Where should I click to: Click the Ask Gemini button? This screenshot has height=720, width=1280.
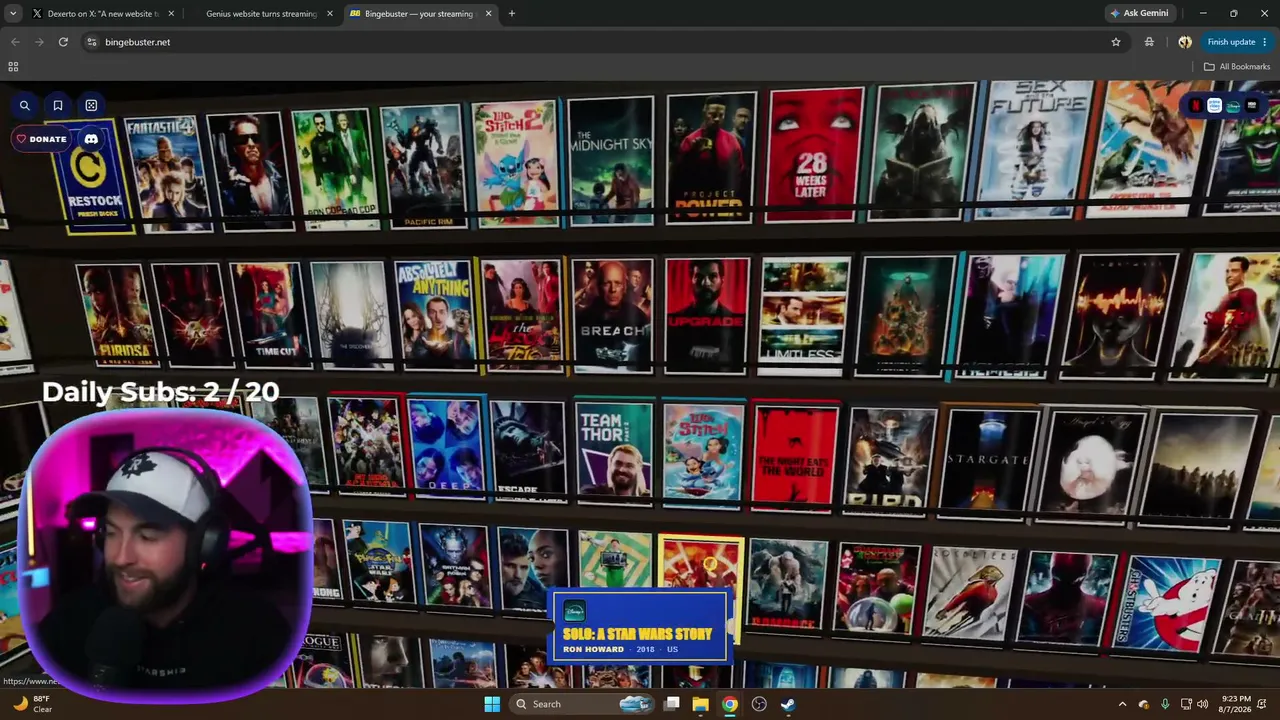(x=1138, y=14)
